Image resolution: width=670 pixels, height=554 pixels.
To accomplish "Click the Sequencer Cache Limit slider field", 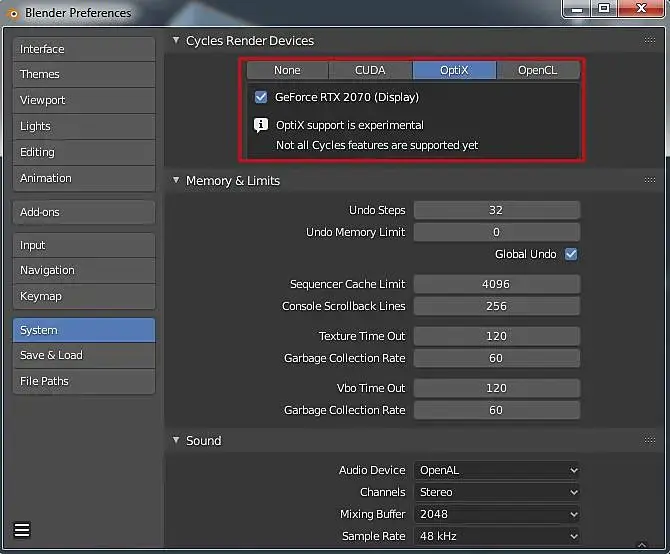I will [x=497, y=284].
